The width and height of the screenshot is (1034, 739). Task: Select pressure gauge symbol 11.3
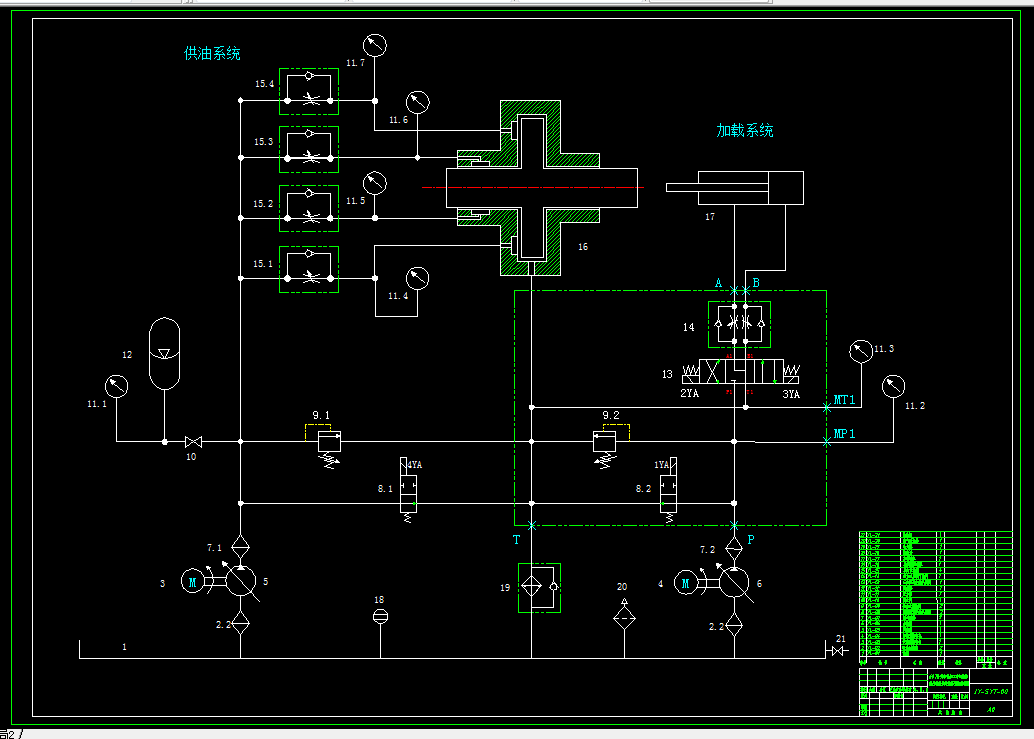[x=861, y=351]
